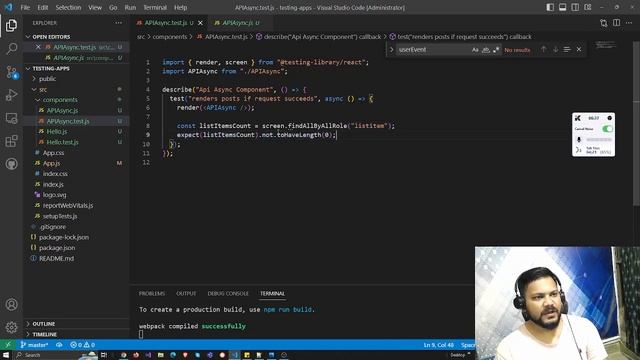Viewport: 640px width, 360px height.
Task: Expand the Timeline section
Action: 44,334
